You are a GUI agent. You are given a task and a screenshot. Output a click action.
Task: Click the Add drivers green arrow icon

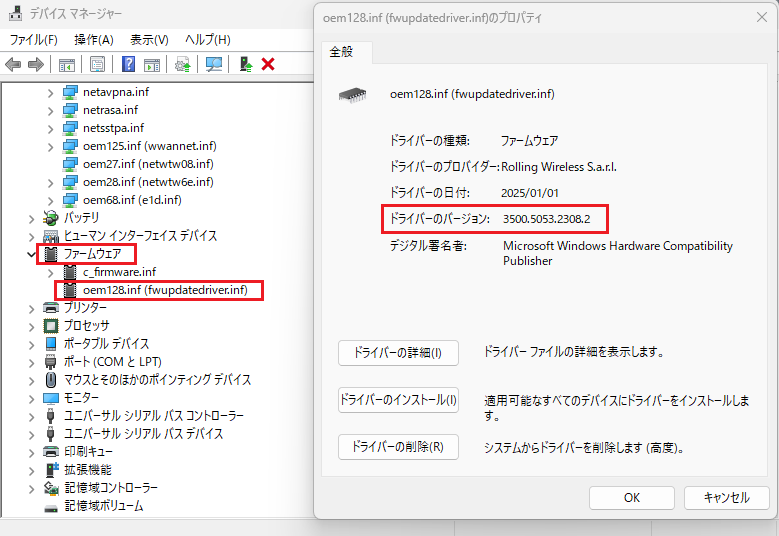coord(246,65)
